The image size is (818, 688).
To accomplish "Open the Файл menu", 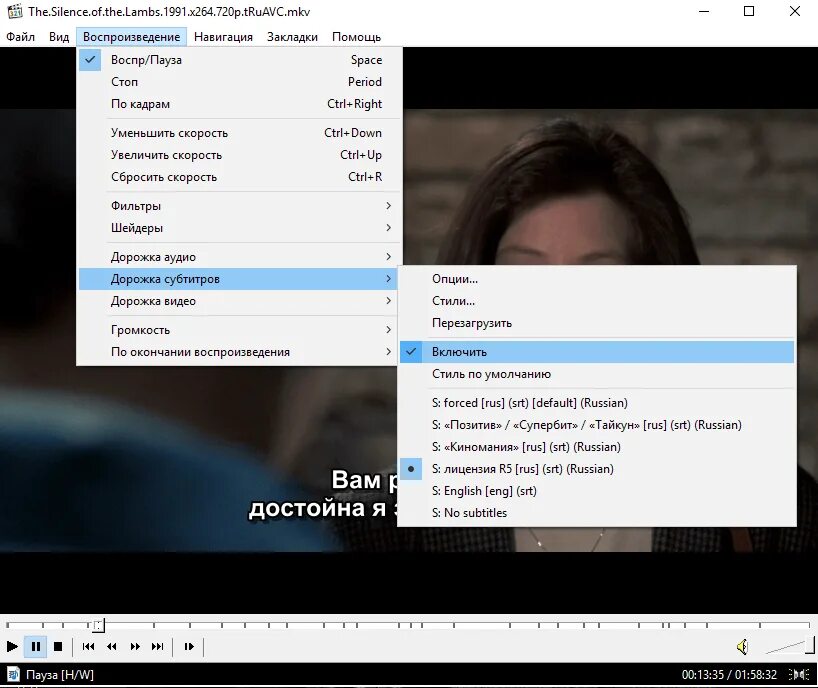I will point(20,37).
